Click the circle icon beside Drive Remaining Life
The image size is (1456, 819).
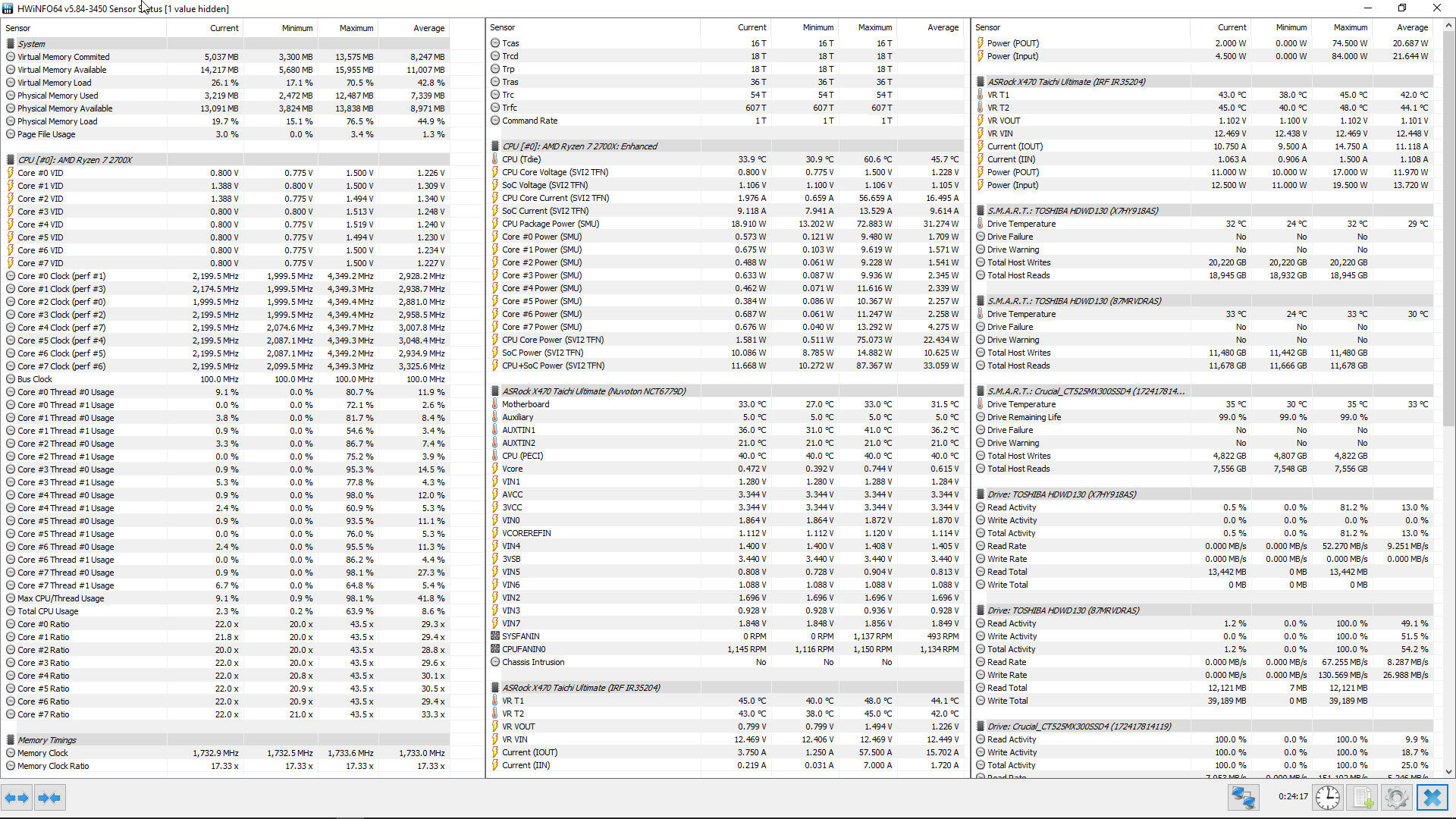pos(981,417)
